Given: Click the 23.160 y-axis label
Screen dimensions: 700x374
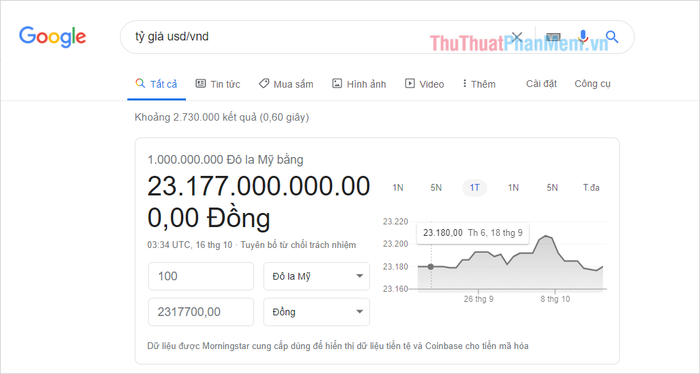Looking at the screenshot, I should click(x=395, y=289).
